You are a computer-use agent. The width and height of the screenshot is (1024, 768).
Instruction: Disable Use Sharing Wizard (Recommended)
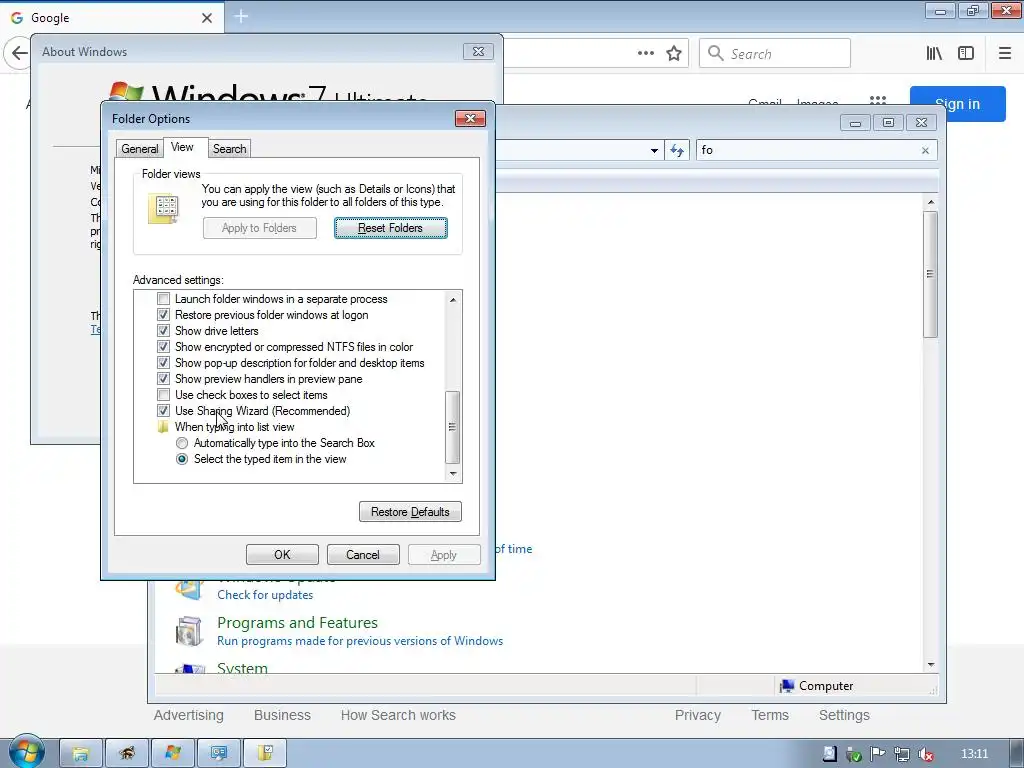click(163, 411)
